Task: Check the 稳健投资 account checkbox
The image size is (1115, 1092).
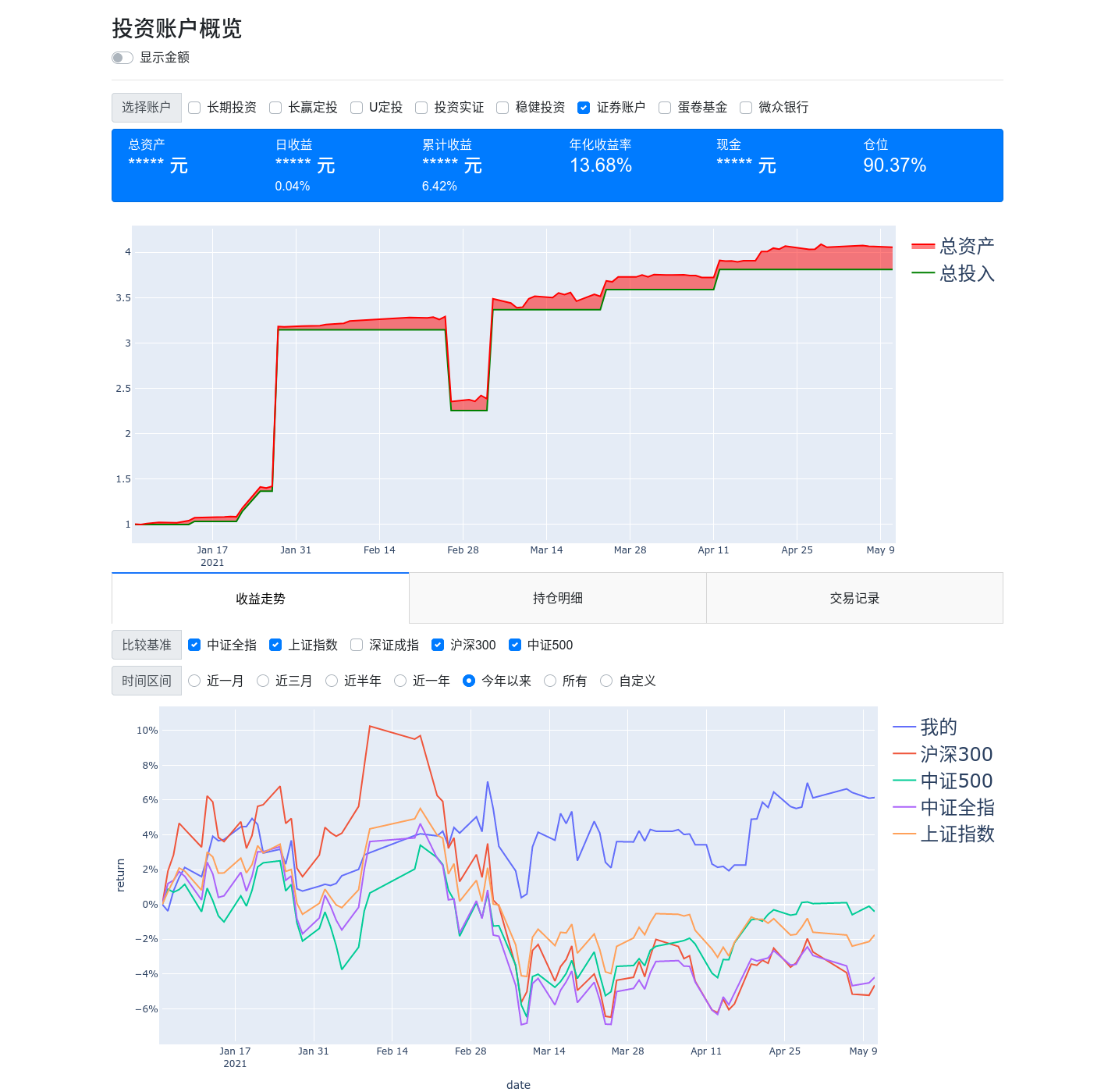Action: coord(502,108)
